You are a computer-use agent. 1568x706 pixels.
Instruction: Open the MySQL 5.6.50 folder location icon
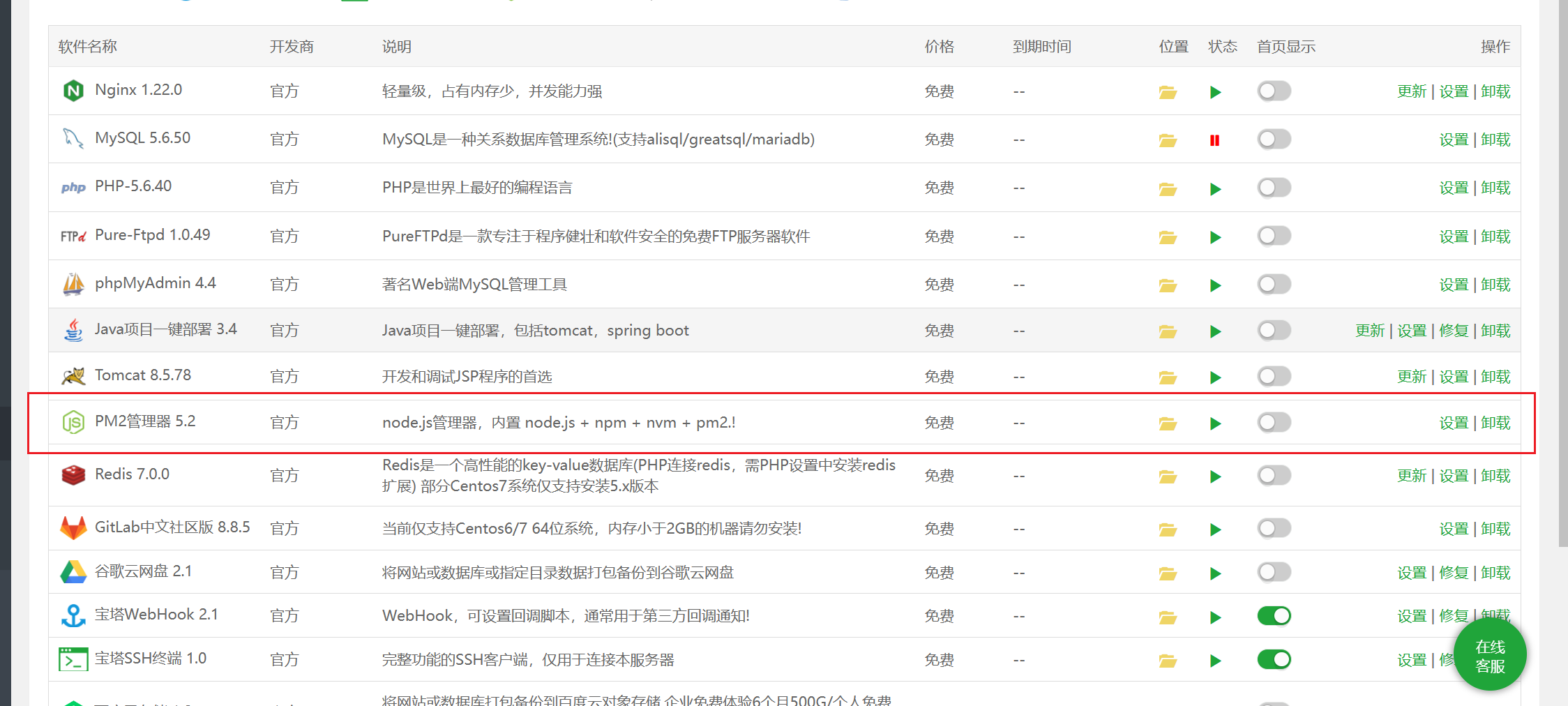[1168, 140]
